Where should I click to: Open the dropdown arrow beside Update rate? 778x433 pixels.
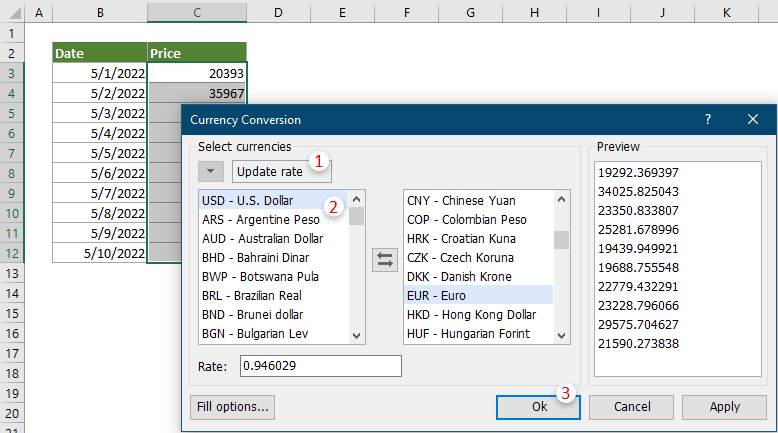211,172
